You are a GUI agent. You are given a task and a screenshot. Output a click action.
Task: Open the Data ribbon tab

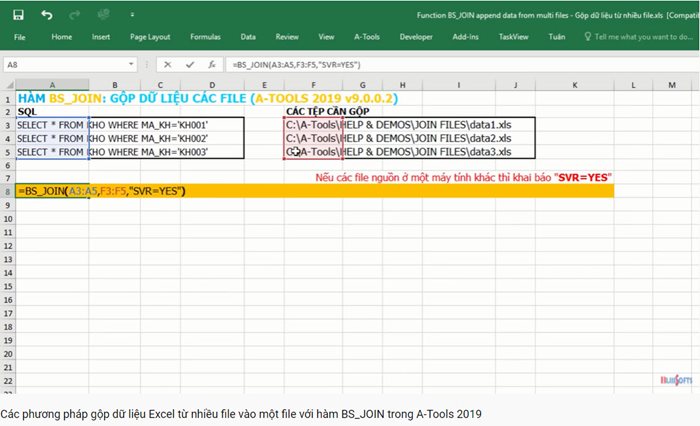tap(248, 37)
